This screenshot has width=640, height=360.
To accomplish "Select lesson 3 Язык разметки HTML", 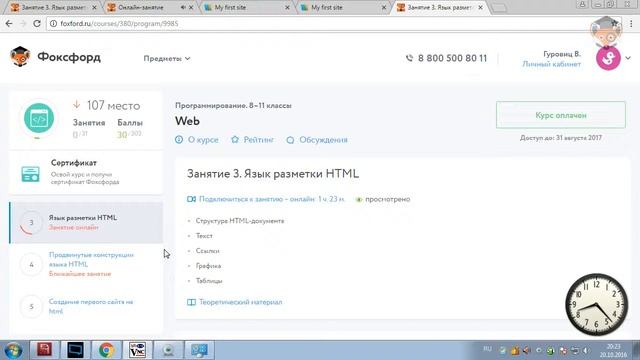I will [x=86, y=222].
